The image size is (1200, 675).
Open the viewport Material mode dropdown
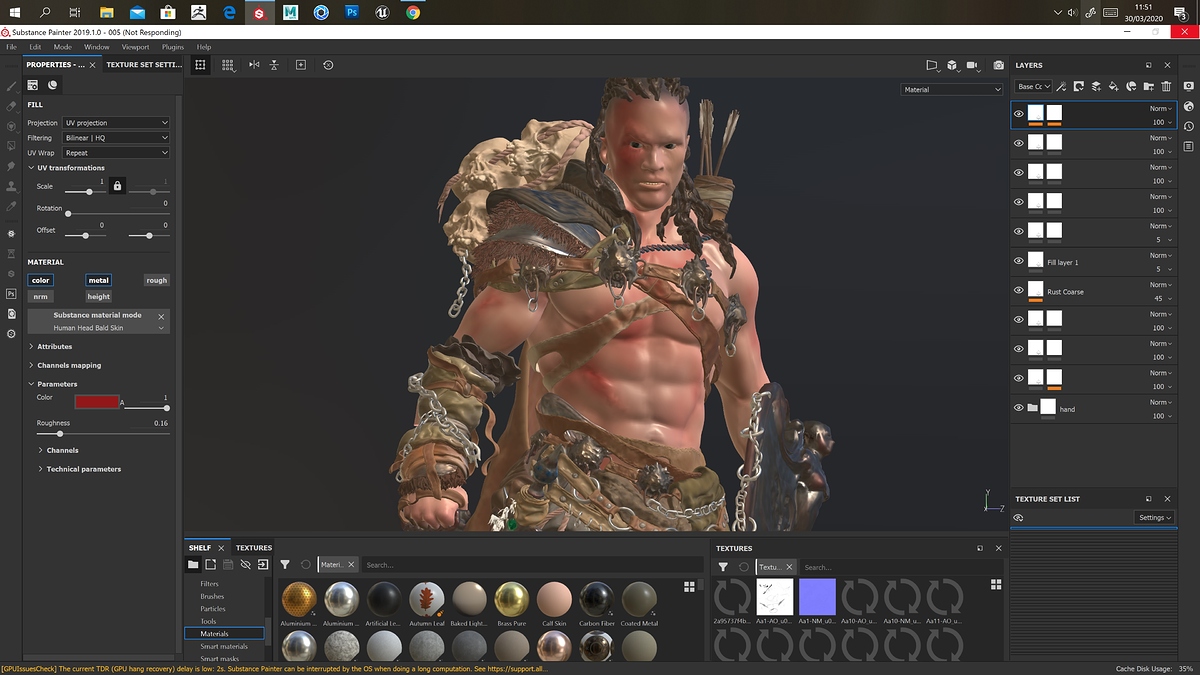pos(952,89)
